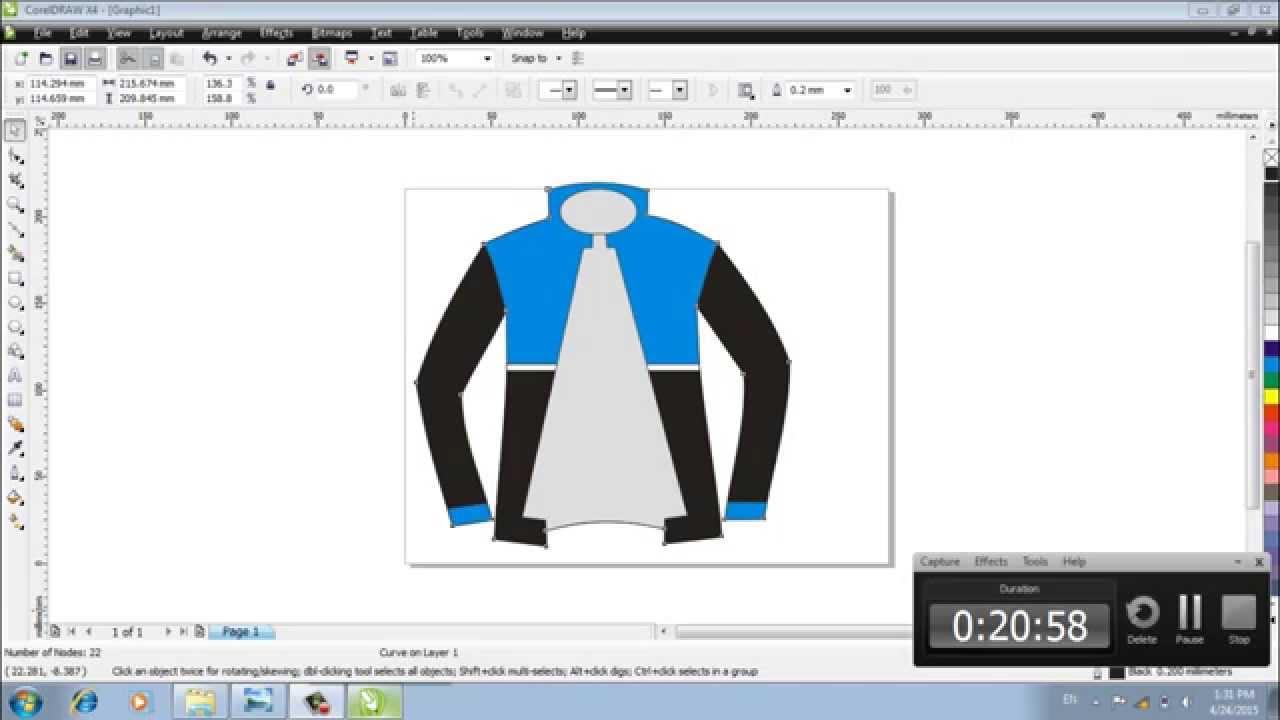The image size is (1280, 720).
Task: Pause the screen recording
Action: [1190, 619]
